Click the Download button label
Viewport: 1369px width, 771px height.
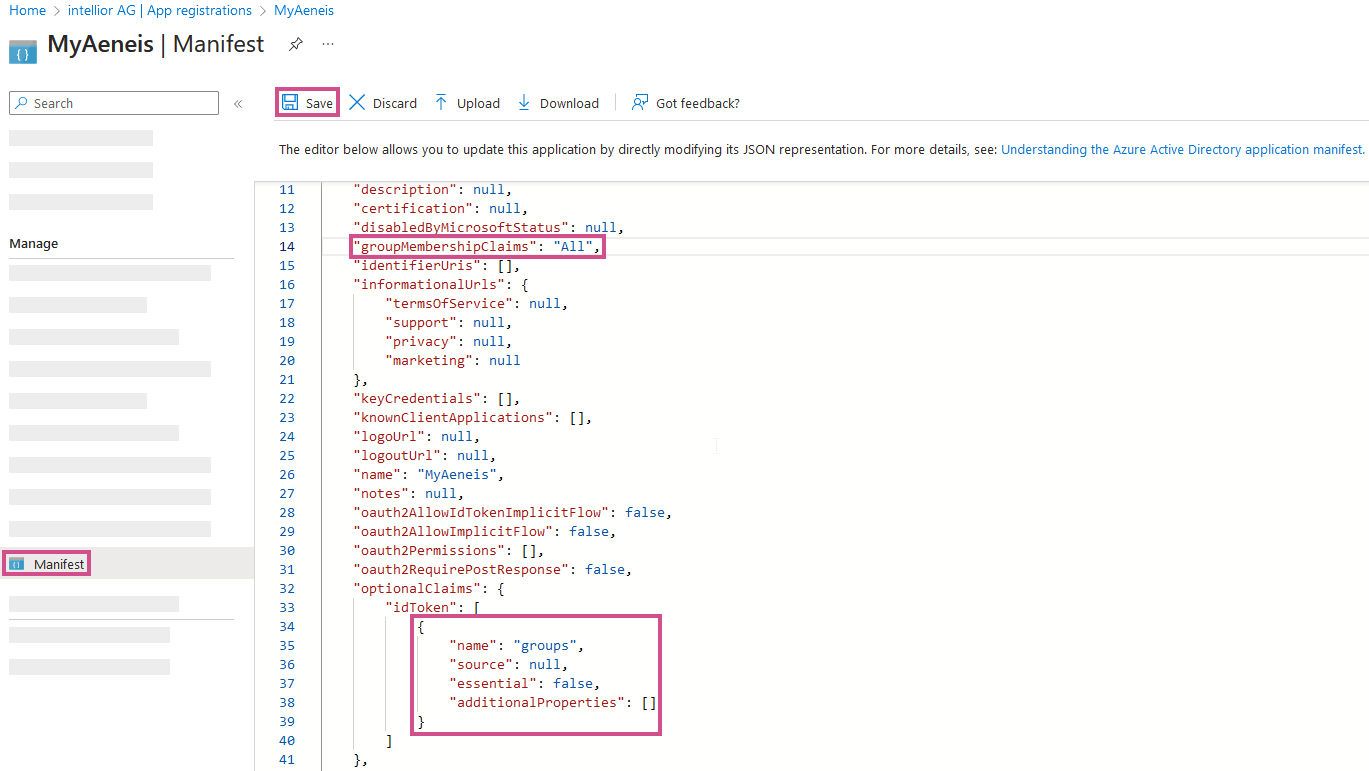click(569, 103)
